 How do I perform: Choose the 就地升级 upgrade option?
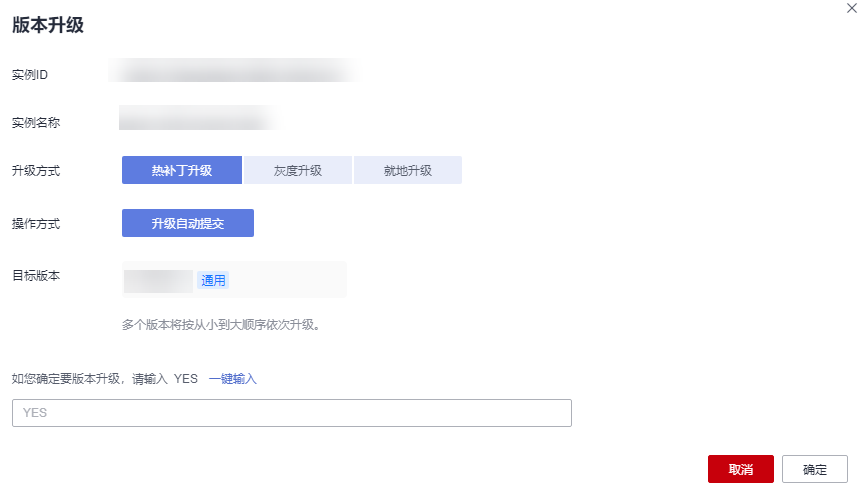[408, 170]
